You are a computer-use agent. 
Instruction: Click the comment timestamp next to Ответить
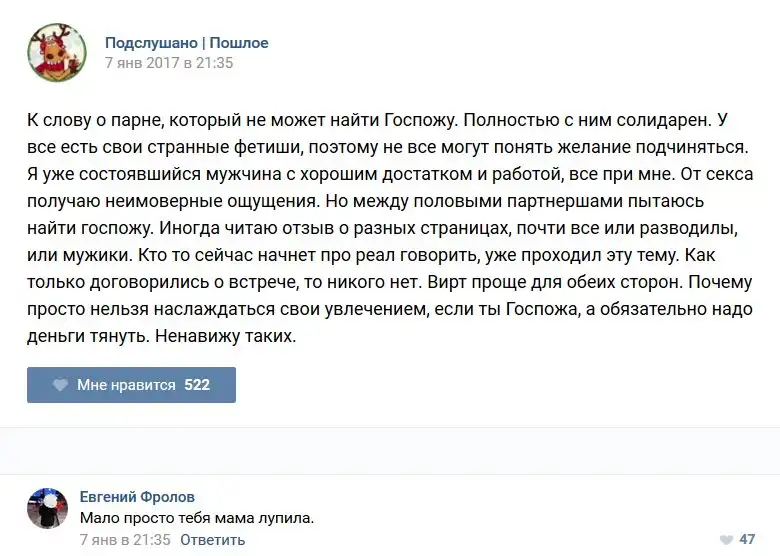[x=125, y=540]
